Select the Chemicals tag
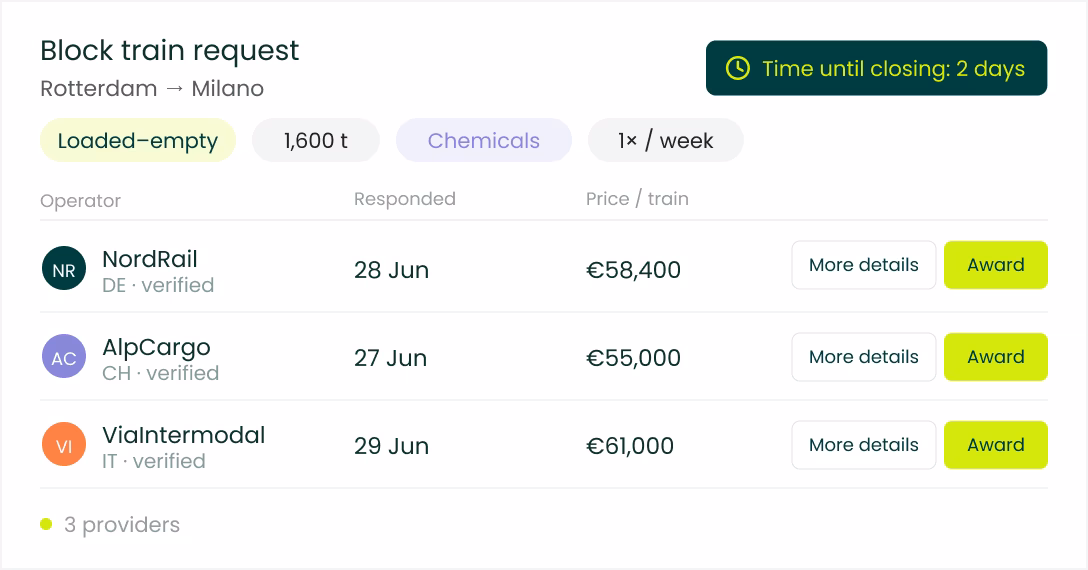This screenshot has width=1088, height=570. click(484, 140)
